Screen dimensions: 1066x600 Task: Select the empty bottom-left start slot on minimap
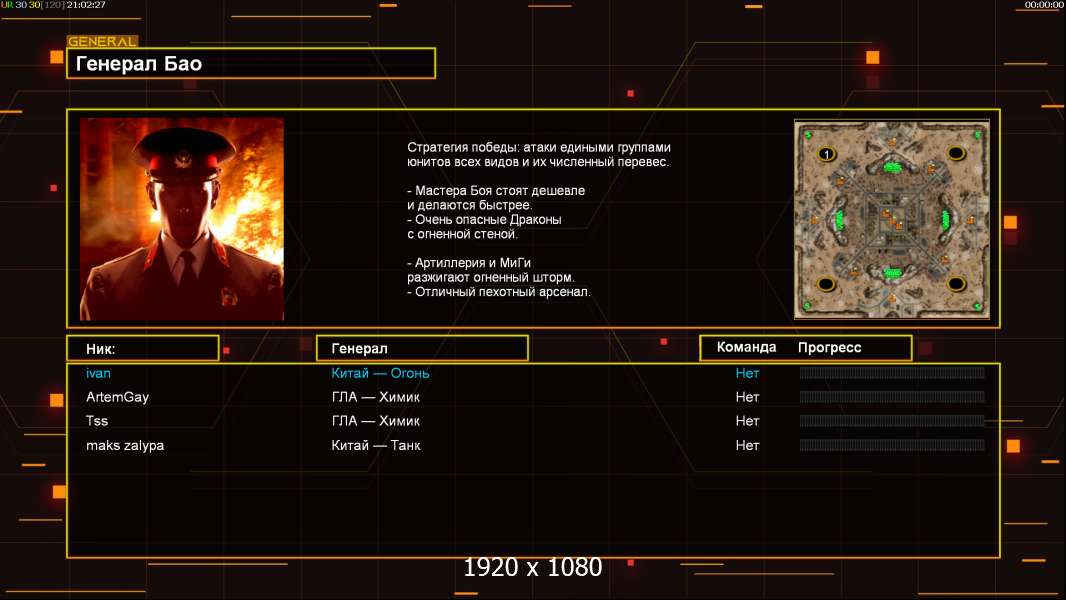(827, 284)
